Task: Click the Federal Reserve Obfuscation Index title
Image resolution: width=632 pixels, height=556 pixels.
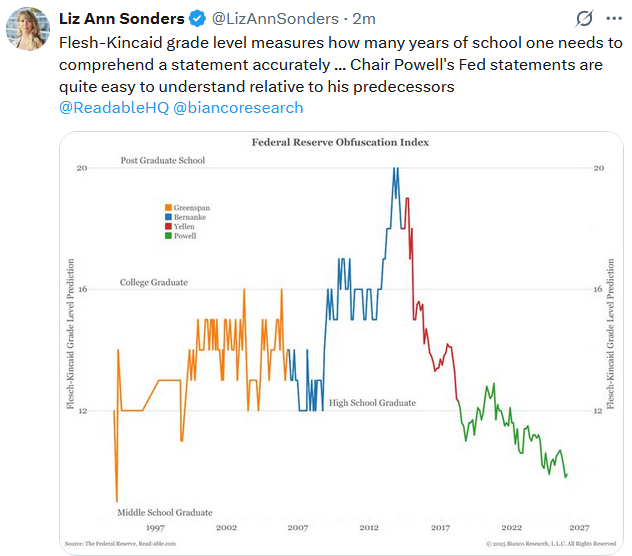Action: point(339,142)
